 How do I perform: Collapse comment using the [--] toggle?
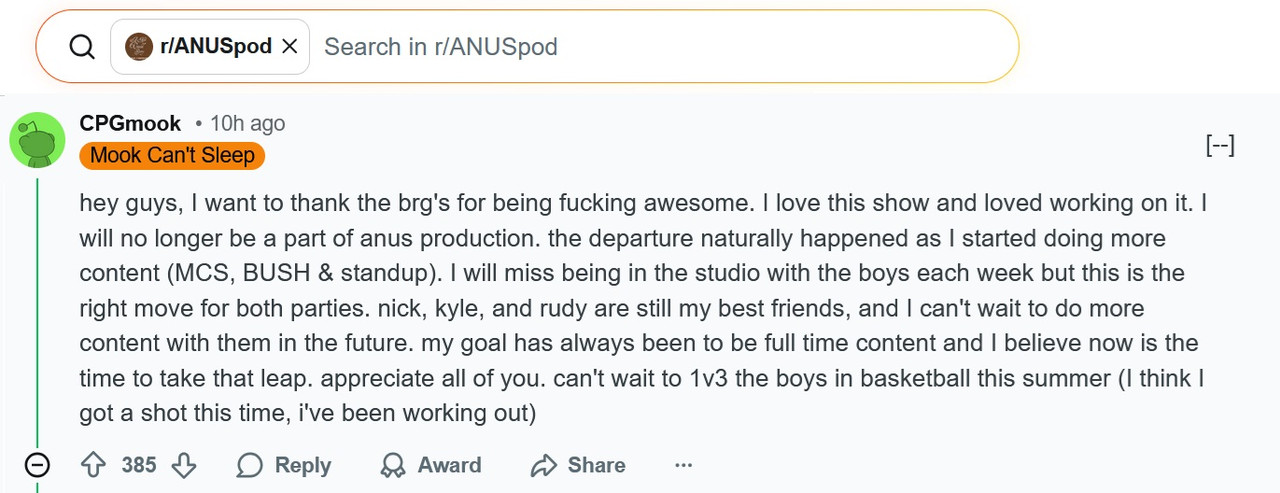pyautogui.click(x=1220, y=146)
